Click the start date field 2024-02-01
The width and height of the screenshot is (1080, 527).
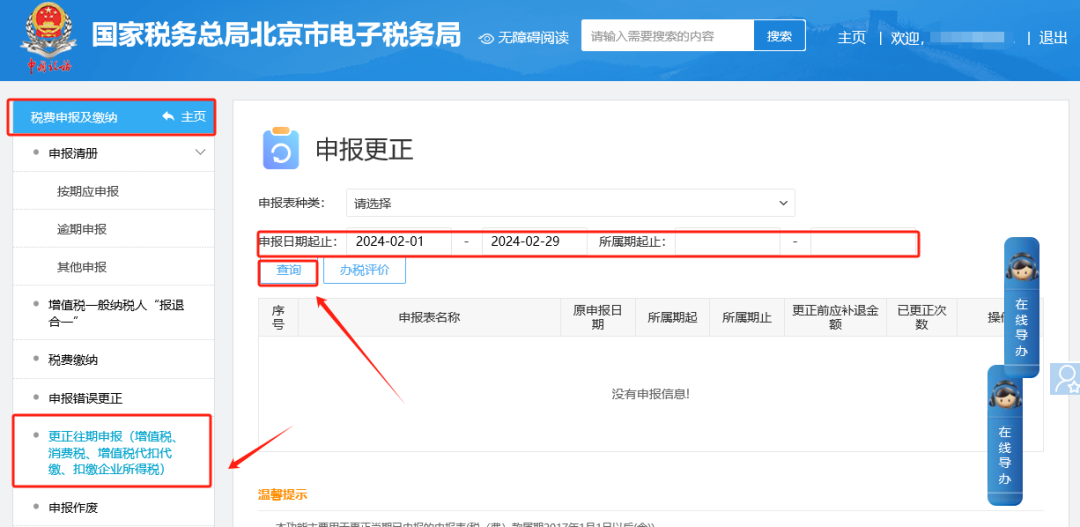(399, 242)
